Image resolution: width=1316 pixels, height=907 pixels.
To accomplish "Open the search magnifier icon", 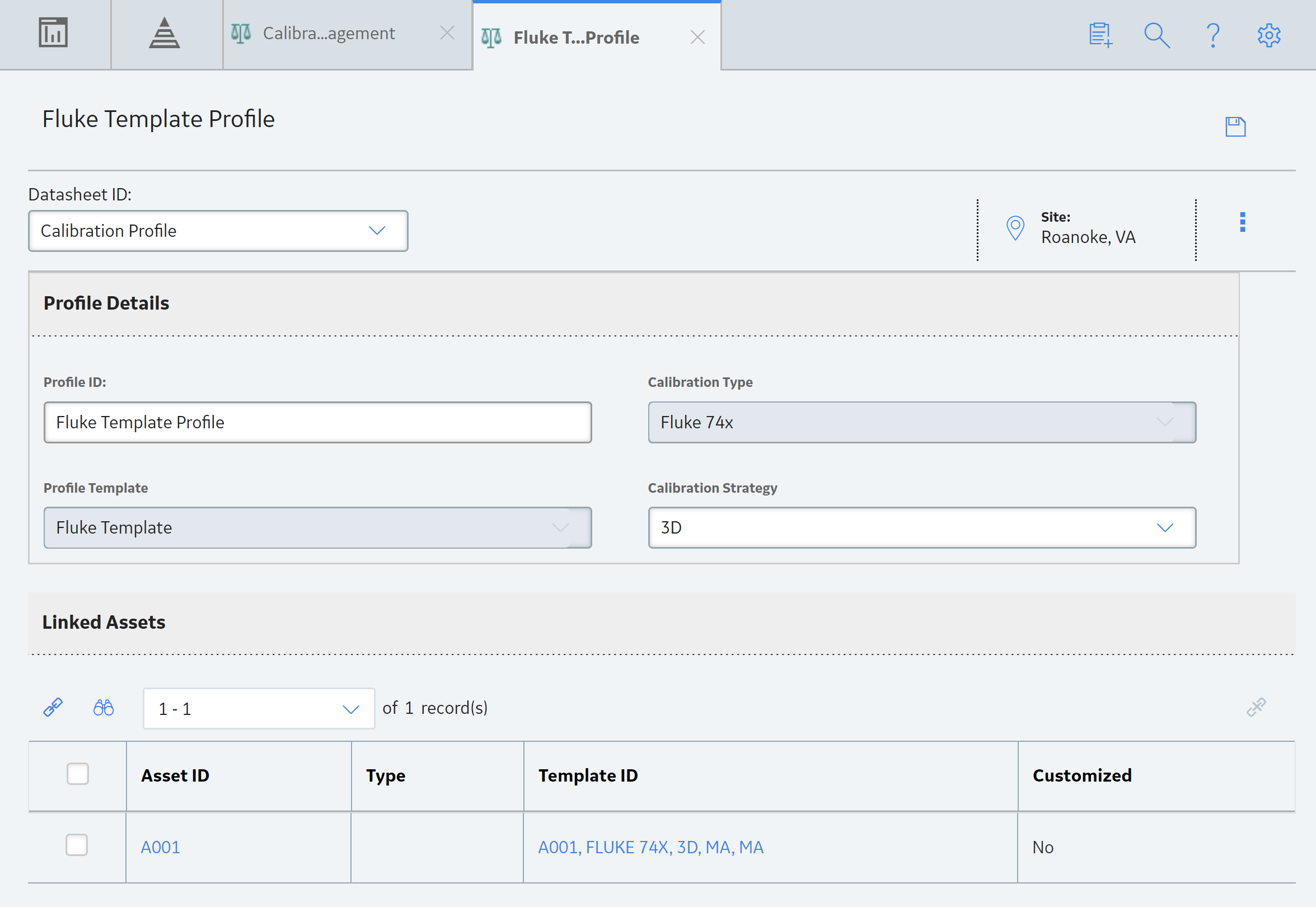I will pyautogui.click(x=1157, y=35).
